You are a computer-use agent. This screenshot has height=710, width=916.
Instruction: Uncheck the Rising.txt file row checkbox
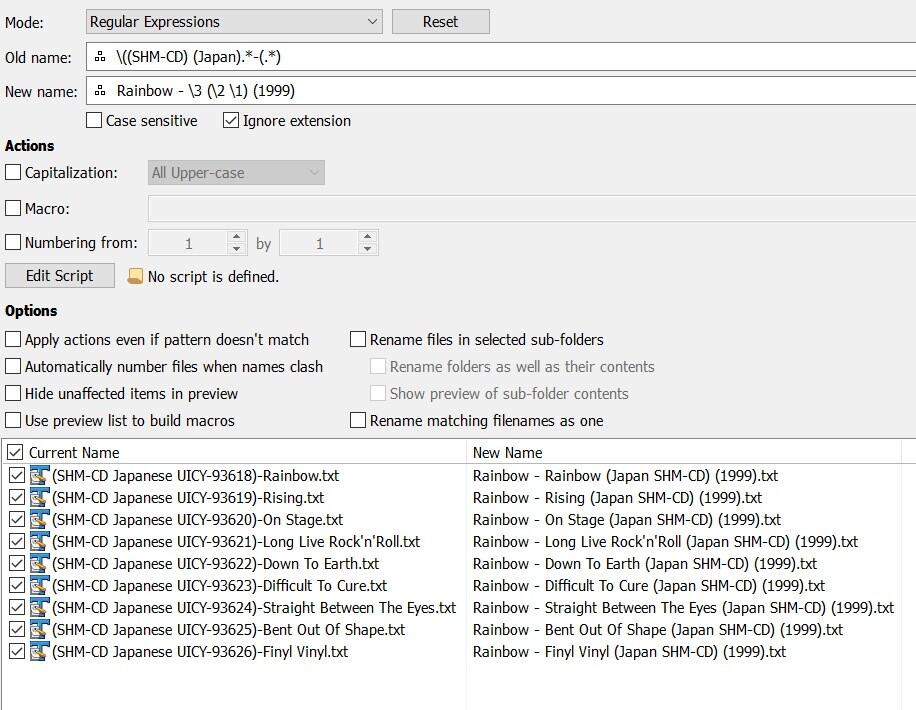click(17, 497)
